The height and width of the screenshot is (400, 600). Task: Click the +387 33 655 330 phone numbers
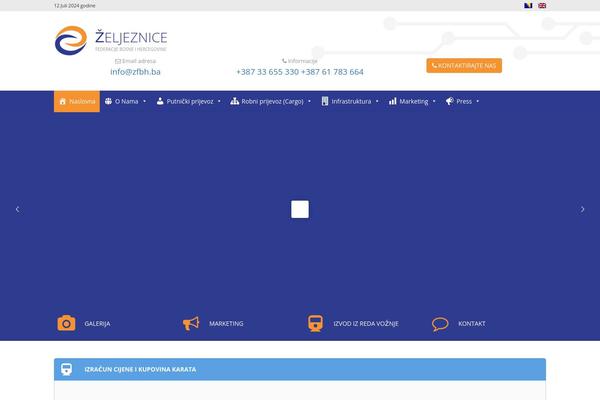(300, 72)
